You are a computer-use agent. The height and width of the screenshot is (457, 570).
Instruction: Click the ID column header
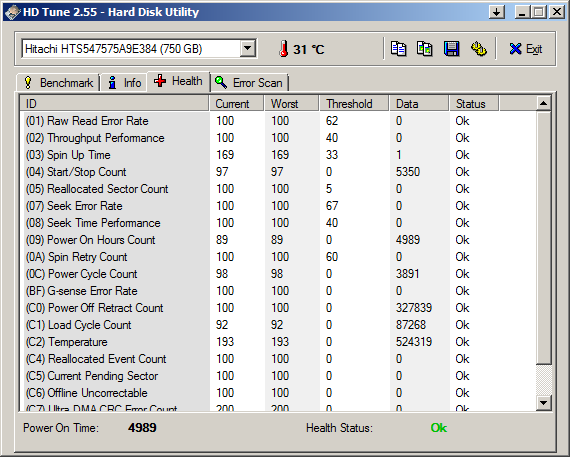[x=114, y=104]
